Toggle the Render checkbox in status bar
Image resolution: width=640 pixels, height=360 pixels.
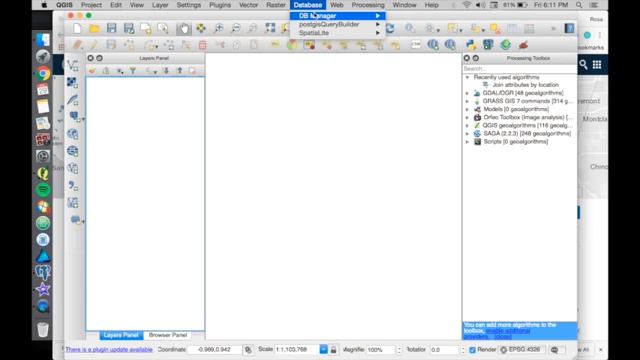(472, 350)
